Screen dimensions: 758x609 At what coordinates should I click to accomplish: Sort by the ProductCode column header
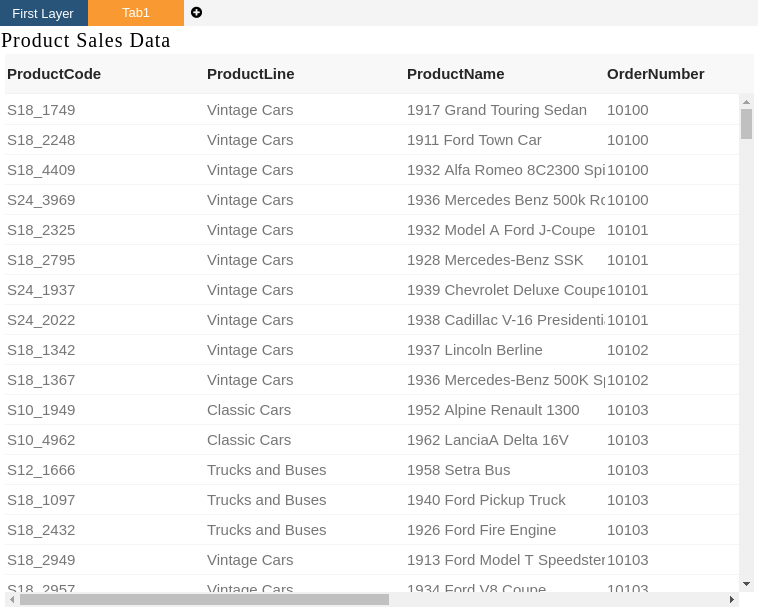(x=54, y=74)
